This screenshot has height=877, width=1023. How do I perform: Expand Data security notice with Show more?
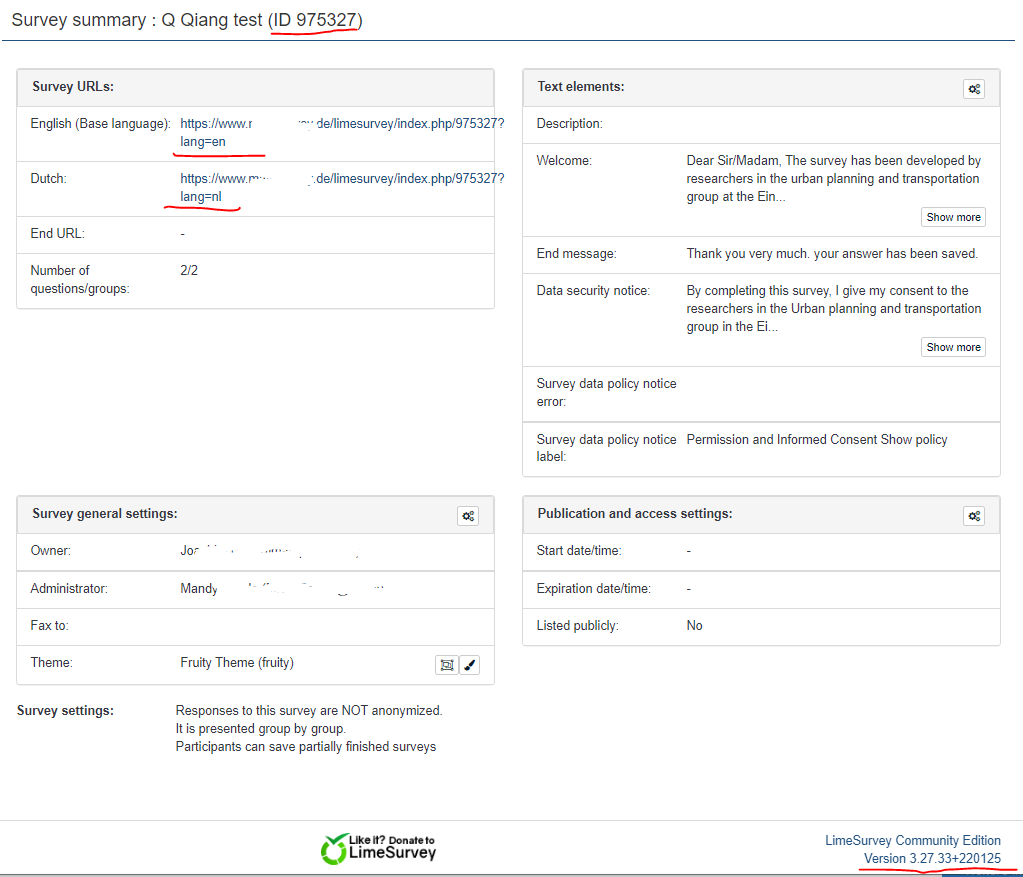pos(952,347)
